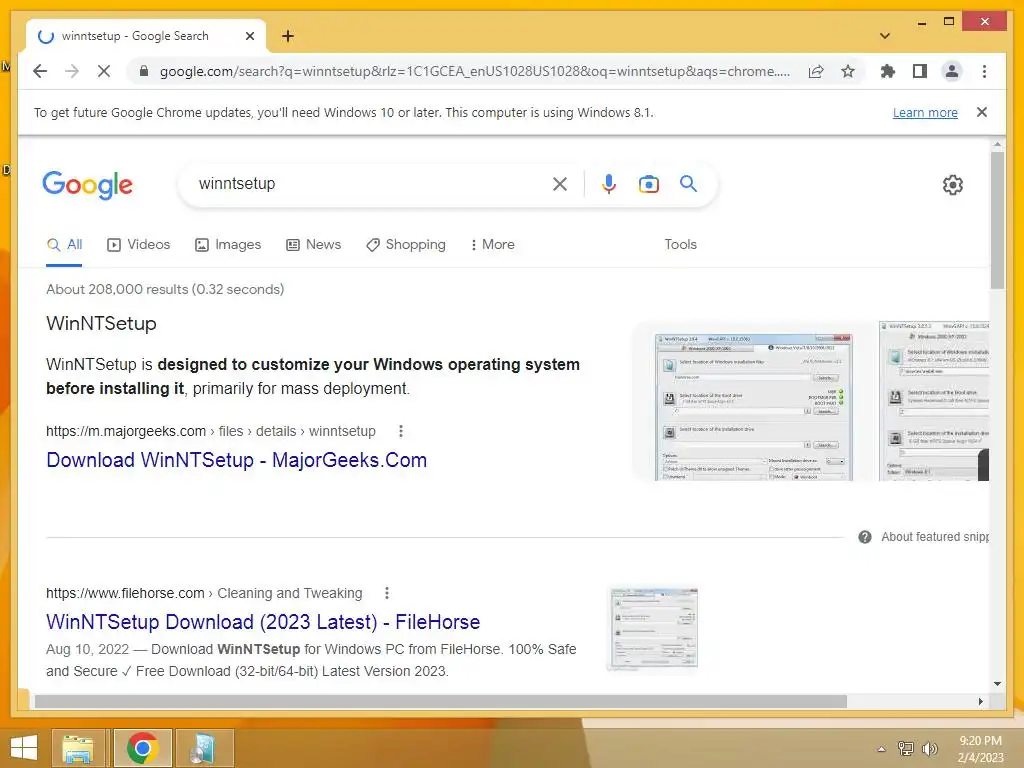Expand the More search filters
This screenshot has width=1024, height=768.
[492, 245]
